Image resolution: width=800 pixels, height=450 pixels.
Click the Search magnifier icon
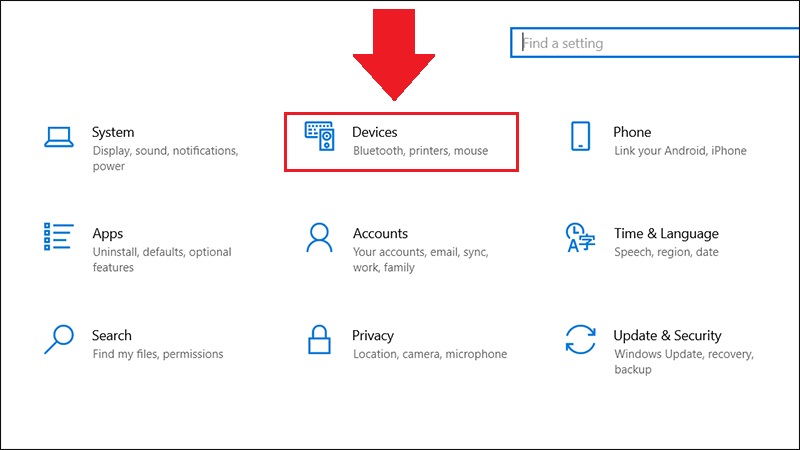pos(59,339)
